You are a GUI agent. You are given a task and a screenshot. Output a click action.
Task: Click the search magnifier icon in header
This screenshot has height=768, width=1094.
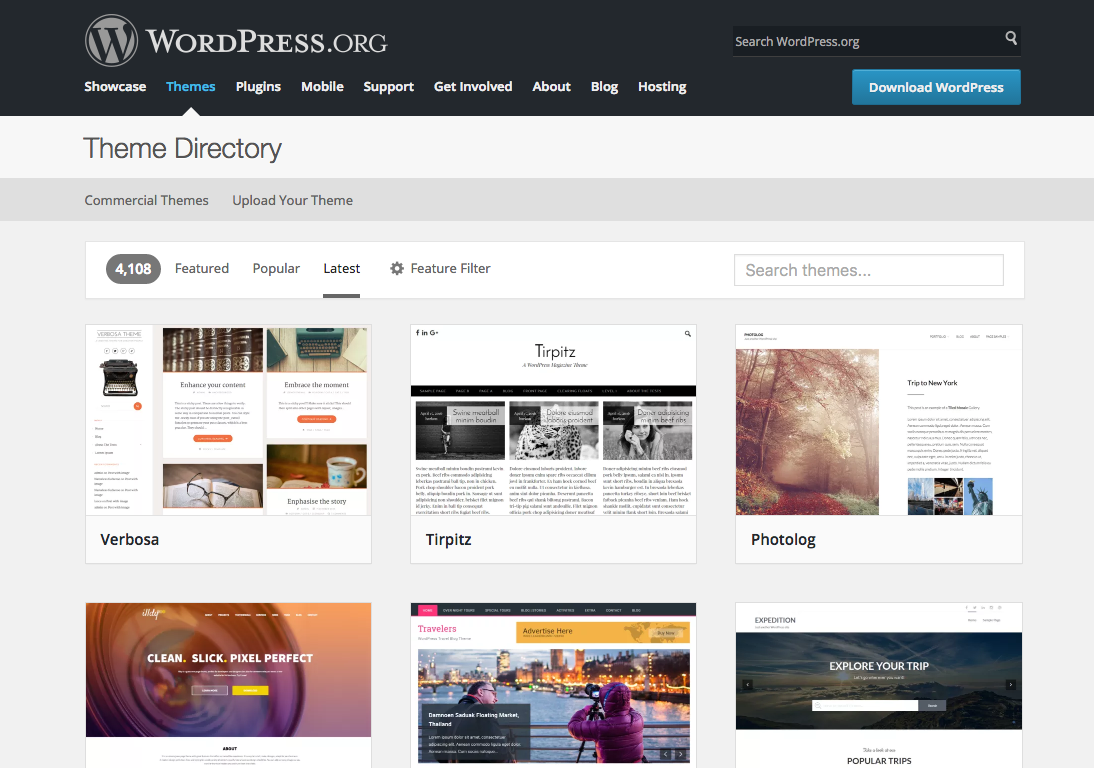pos(1011,38)
